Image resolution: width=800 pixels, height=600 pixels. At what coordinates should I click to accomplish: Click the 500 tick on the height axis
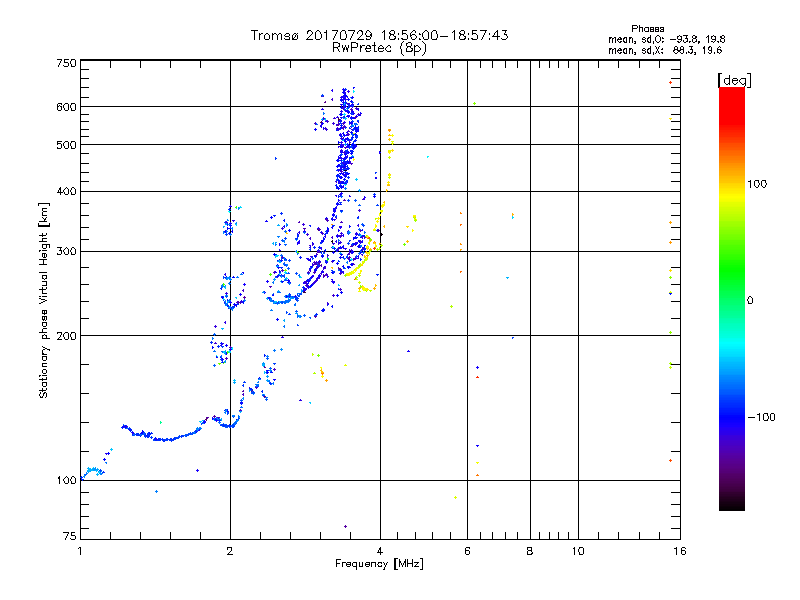click(x=66, y=145)
